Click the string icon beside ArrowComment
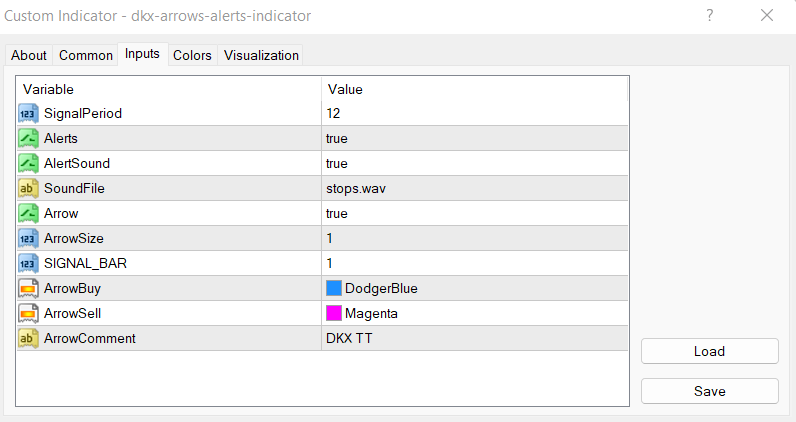 [x=28, y=338]
